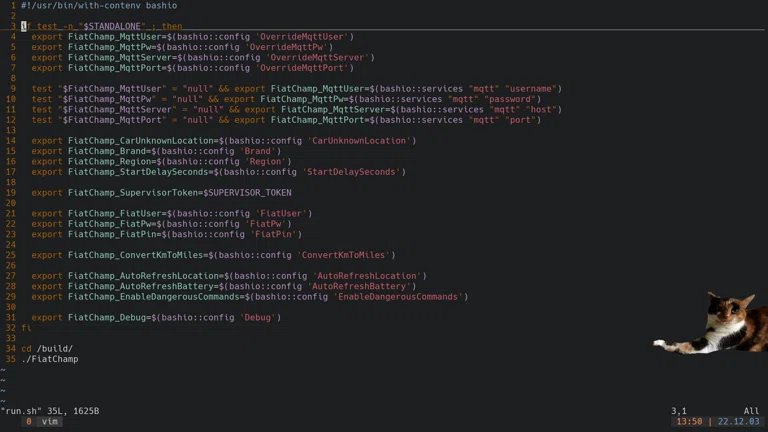Screen dimensions: 768x432
Task: Click 'FiatChamp_MqttUser' export on line 4
Action: point(115,37)
